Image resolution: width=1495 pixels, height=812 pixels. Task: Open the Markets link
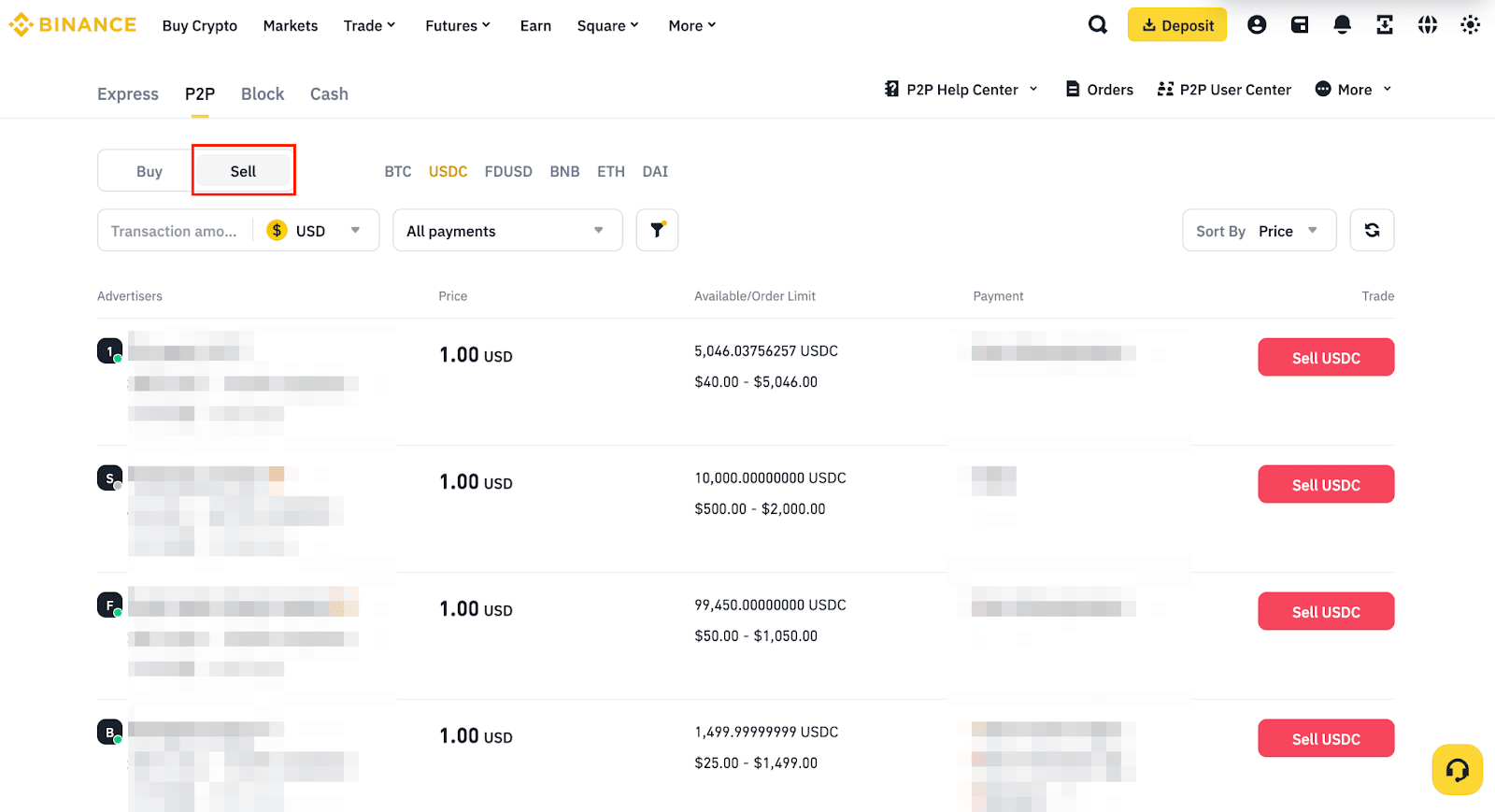[291, 25]
